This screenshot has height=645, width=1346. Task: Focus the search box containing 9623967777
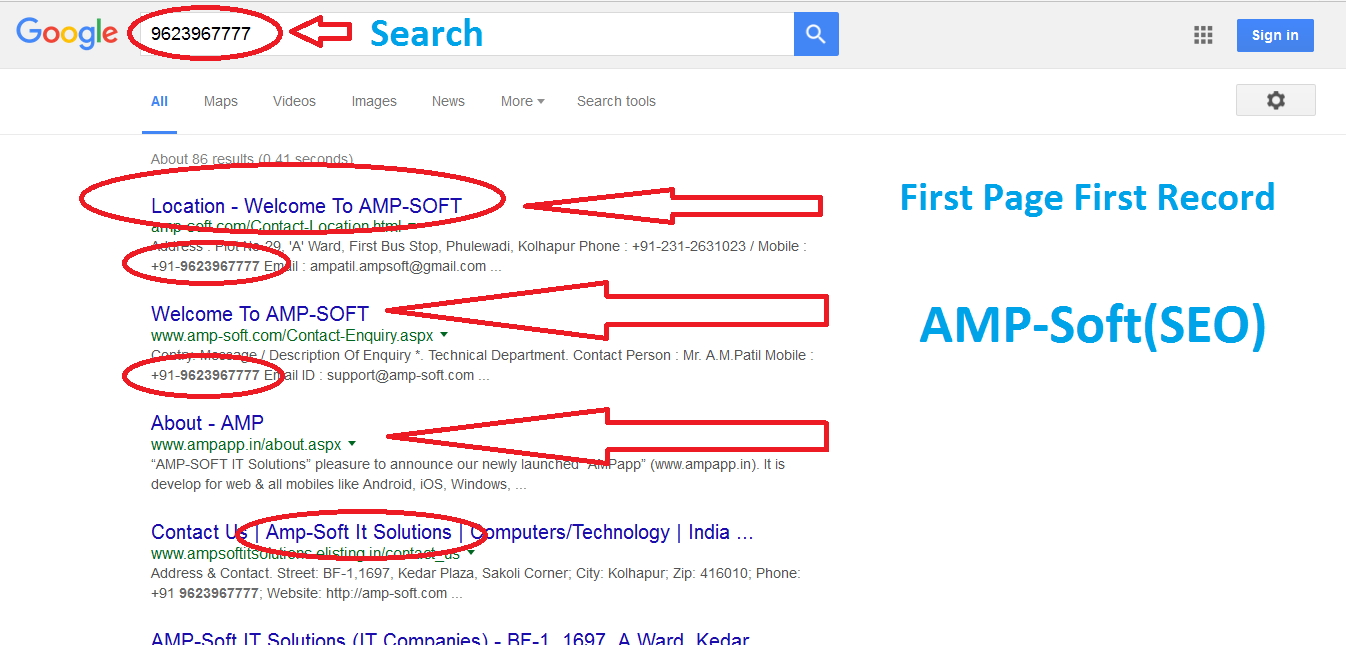pos(460,34)
